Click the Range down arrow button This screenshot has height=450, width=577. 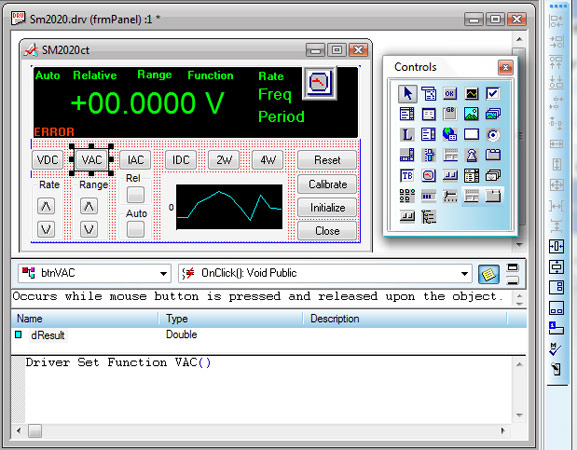[89, 229]
